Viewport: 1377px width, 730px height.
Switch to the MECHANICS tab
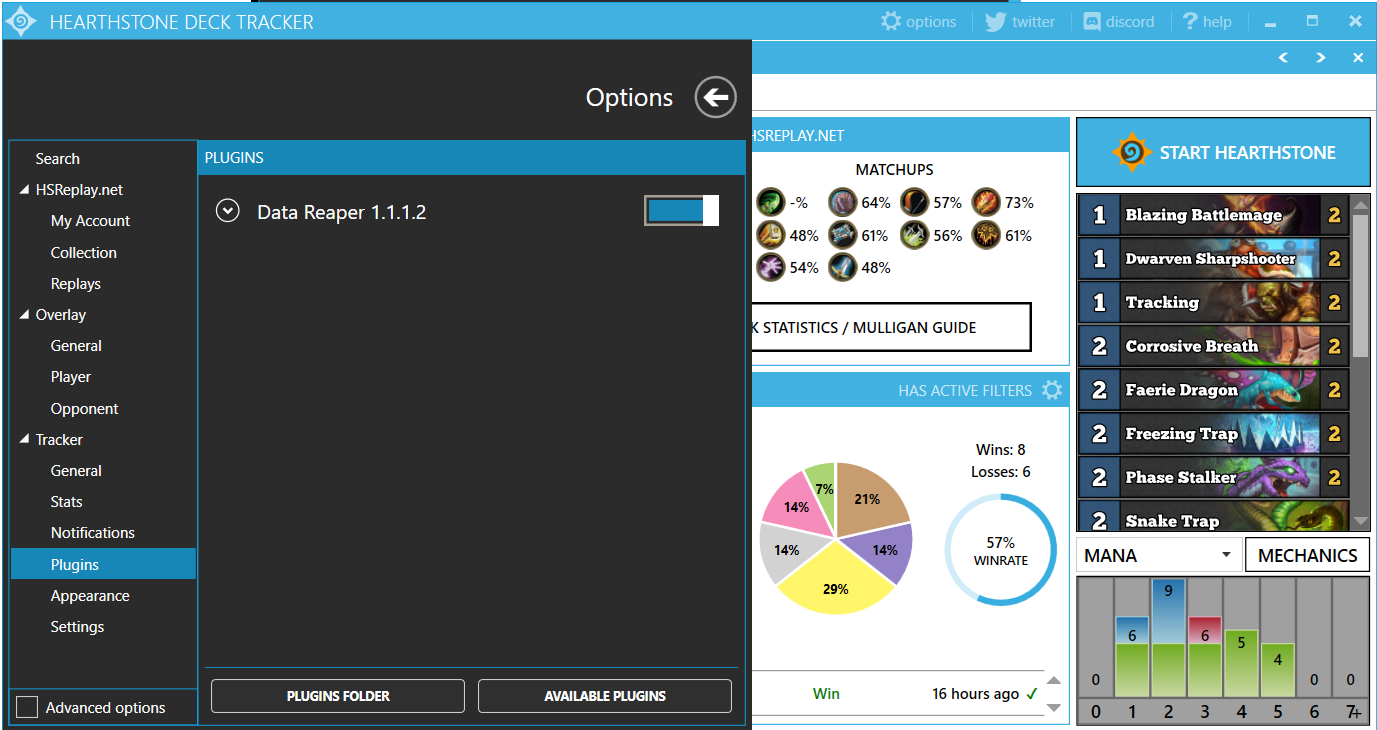1307,556
